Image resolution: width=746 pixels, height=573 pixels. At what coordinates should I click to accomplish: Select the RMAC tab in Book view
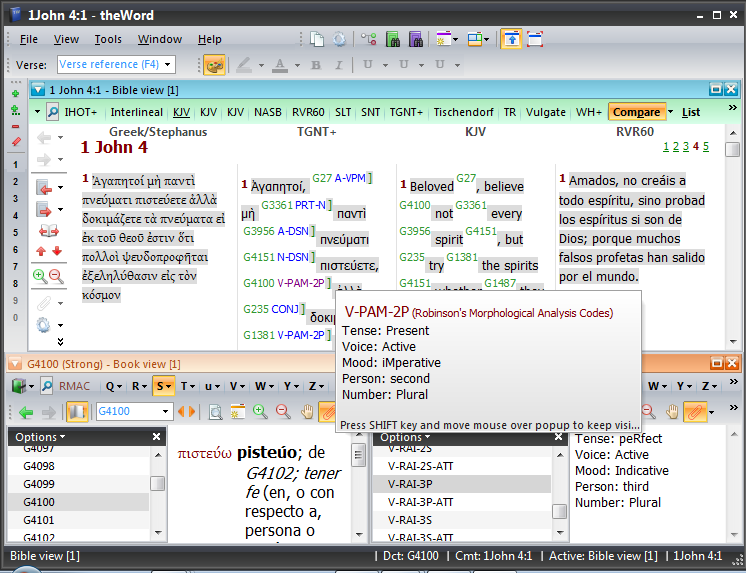[x=74, y=386]
